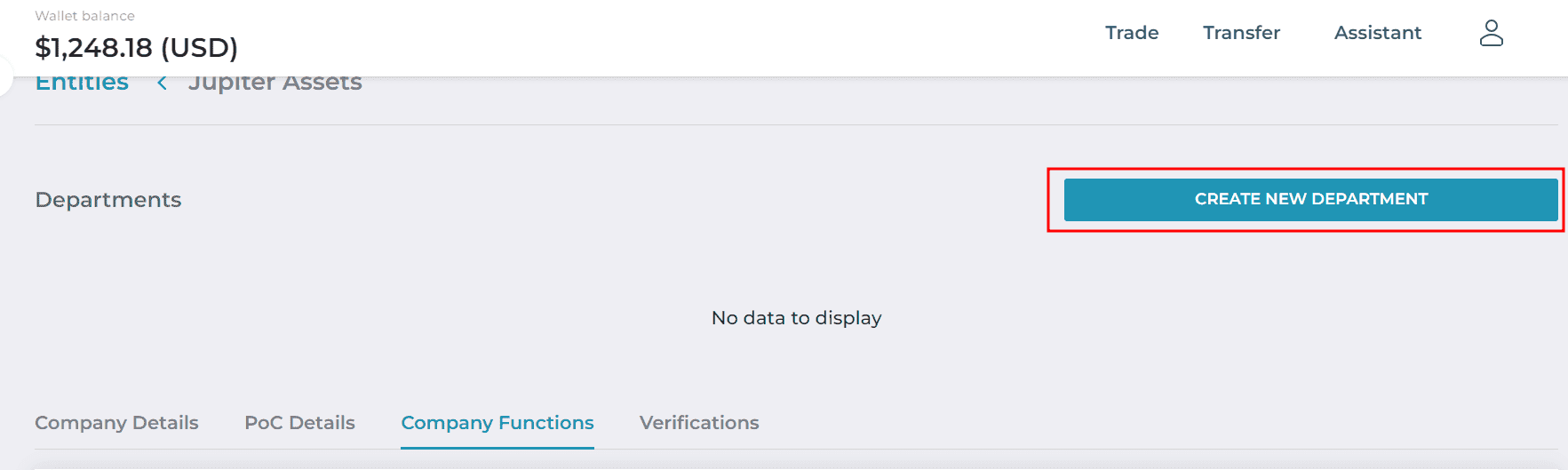Click the $1,248.18 wallet balance amount
The height and width of the screenshot is (470, 1568).
[93, 47]
